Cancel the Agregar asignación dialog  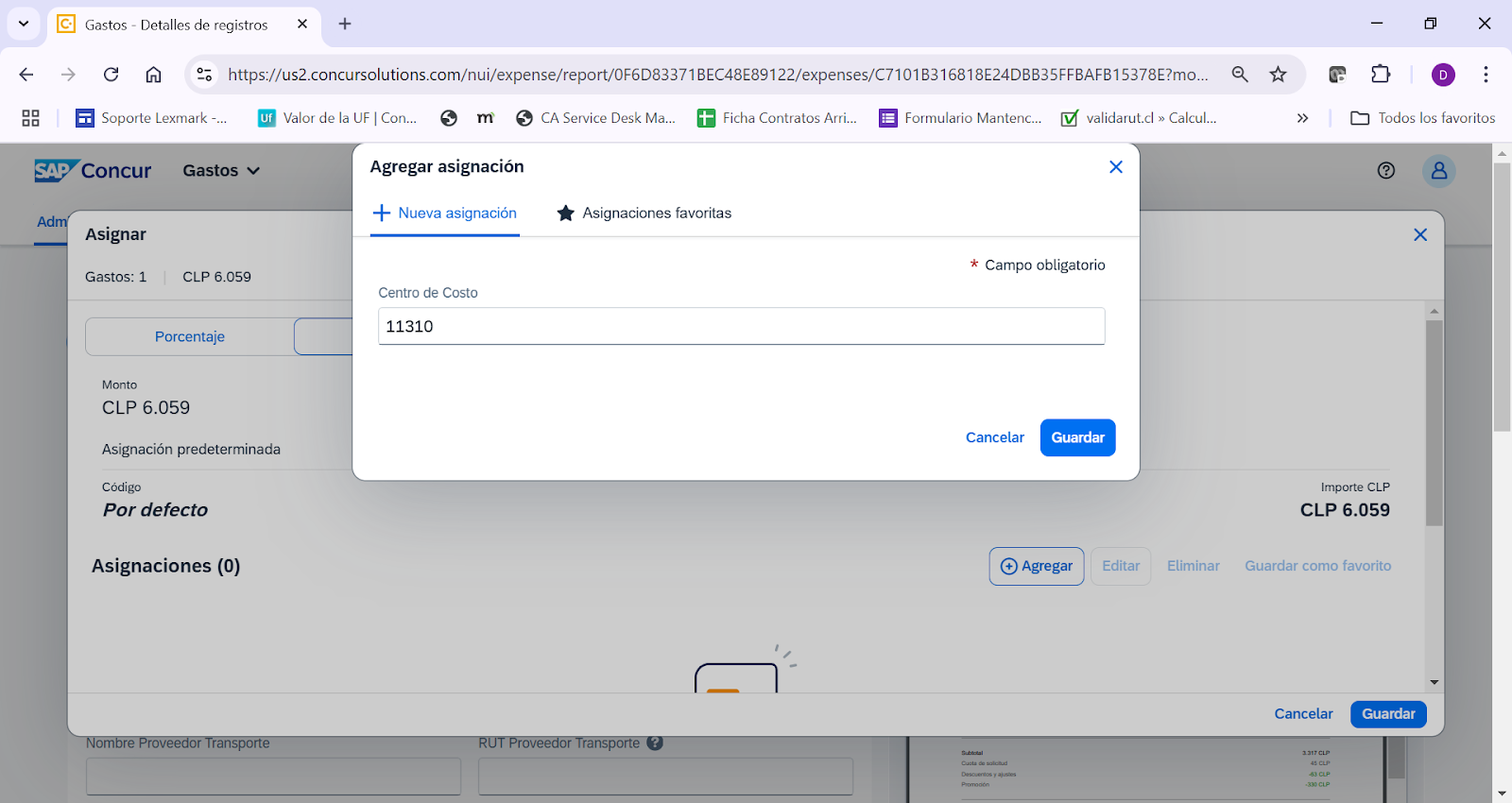click(x=994, y=437)
